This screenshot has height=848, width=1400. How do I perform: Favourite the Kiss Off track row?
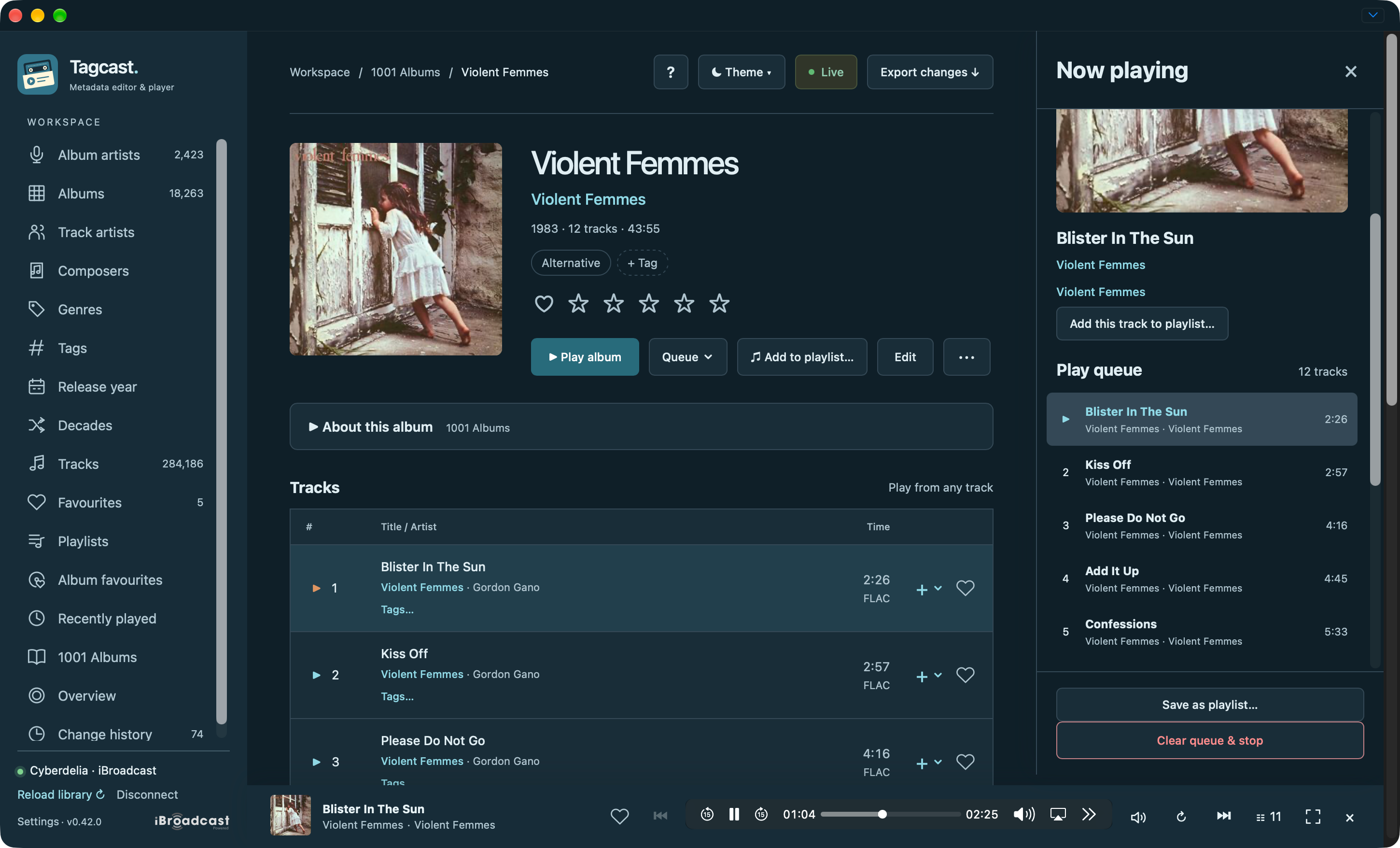[966, 675]
